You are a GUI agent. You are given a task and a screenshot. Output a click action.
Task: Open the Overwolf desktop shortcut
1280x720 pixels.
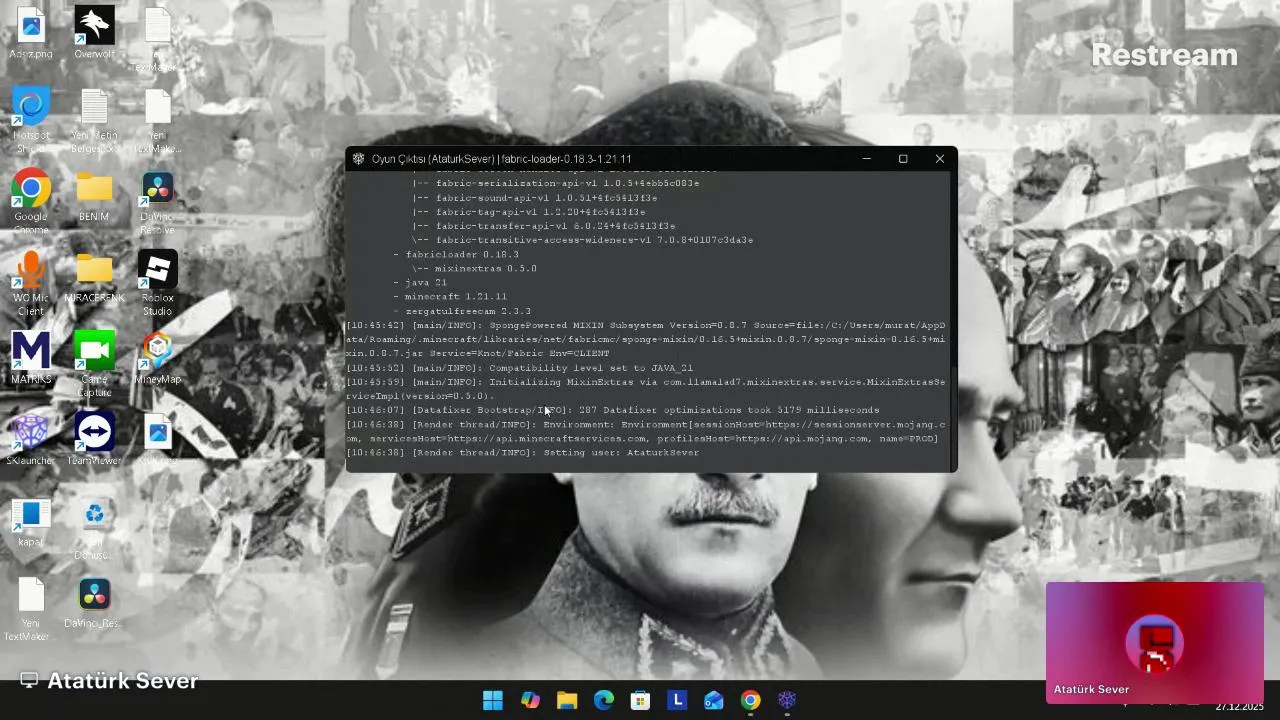(94, 32)
